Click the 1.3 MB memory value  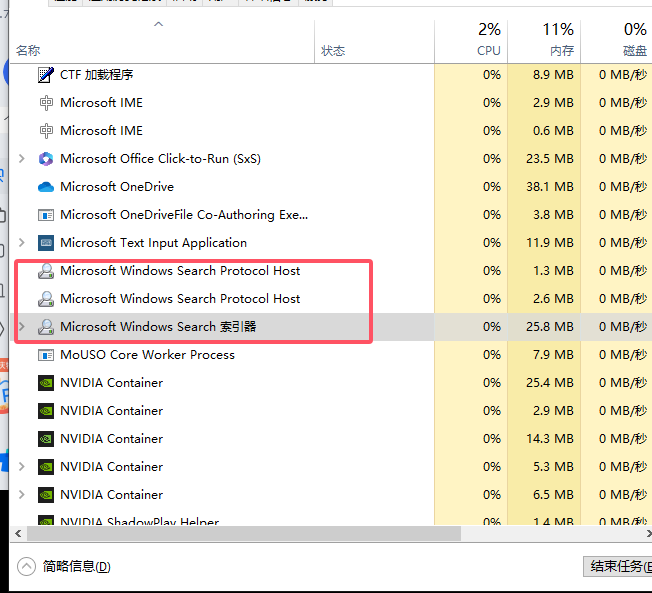[553, 271]
